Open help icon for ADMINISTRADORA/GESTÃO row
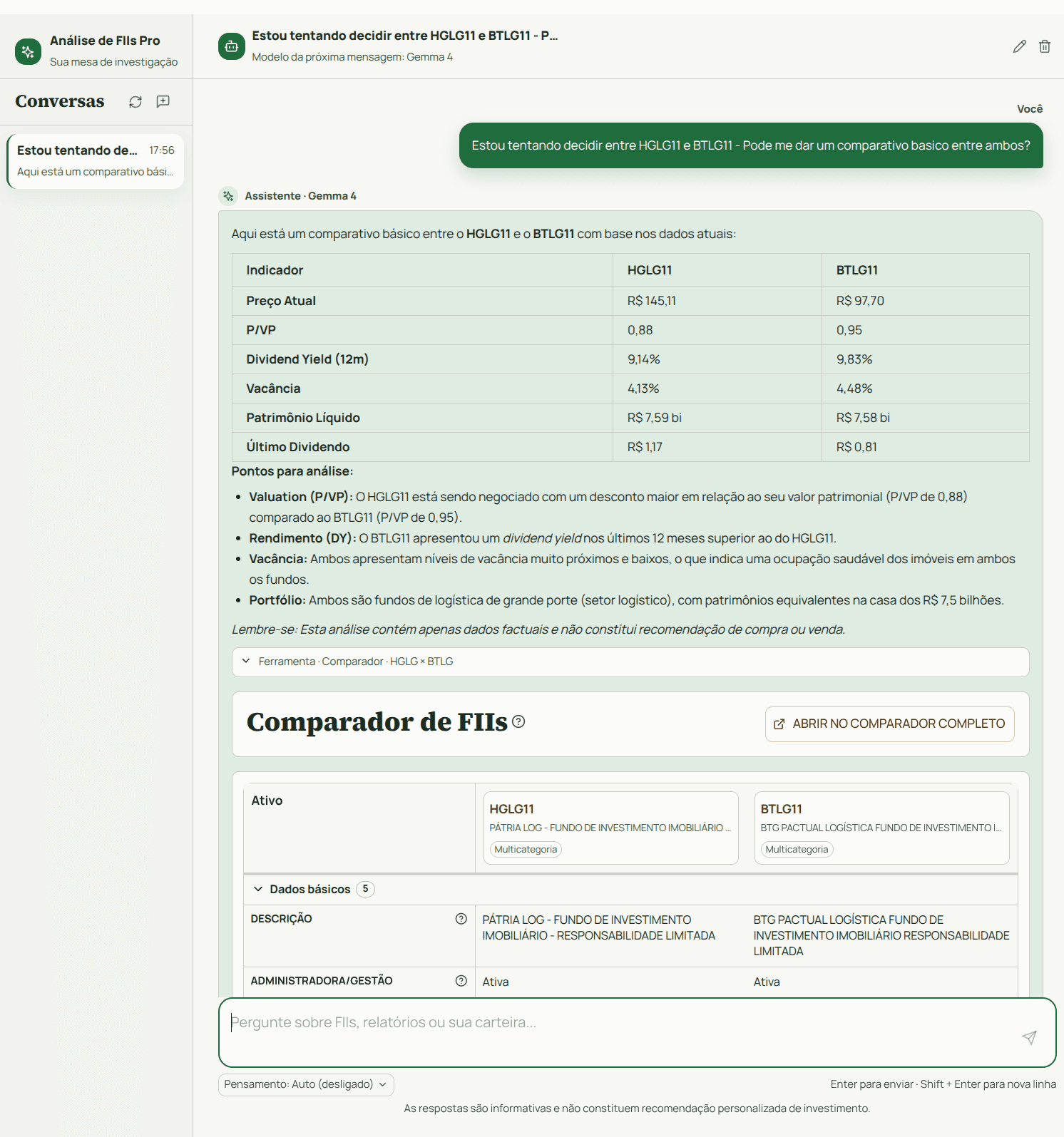The height and width of the screenshot is (1137, 1064). [461, 981]
